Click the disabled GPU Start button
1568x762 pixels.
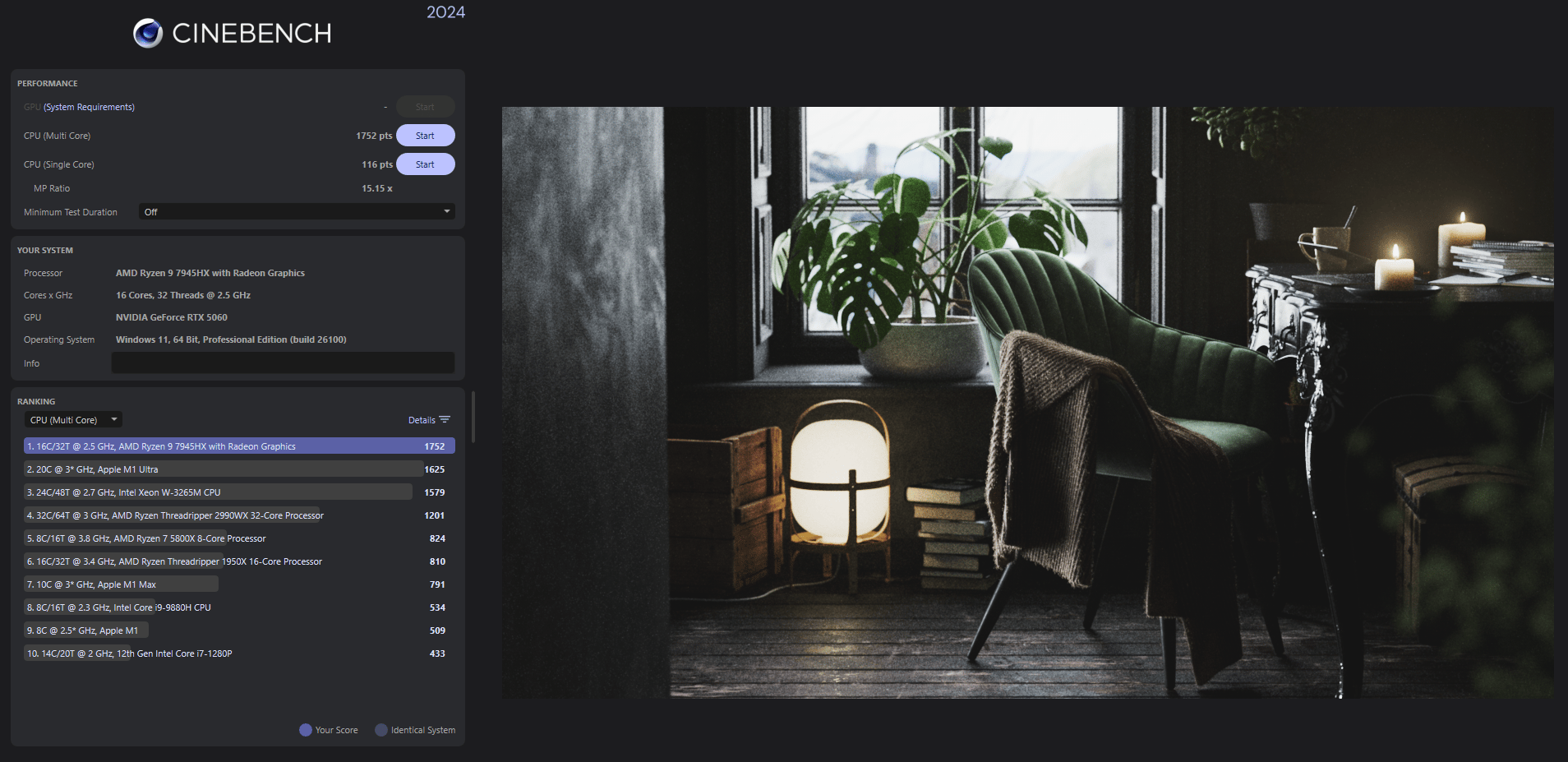click(425, 107)
